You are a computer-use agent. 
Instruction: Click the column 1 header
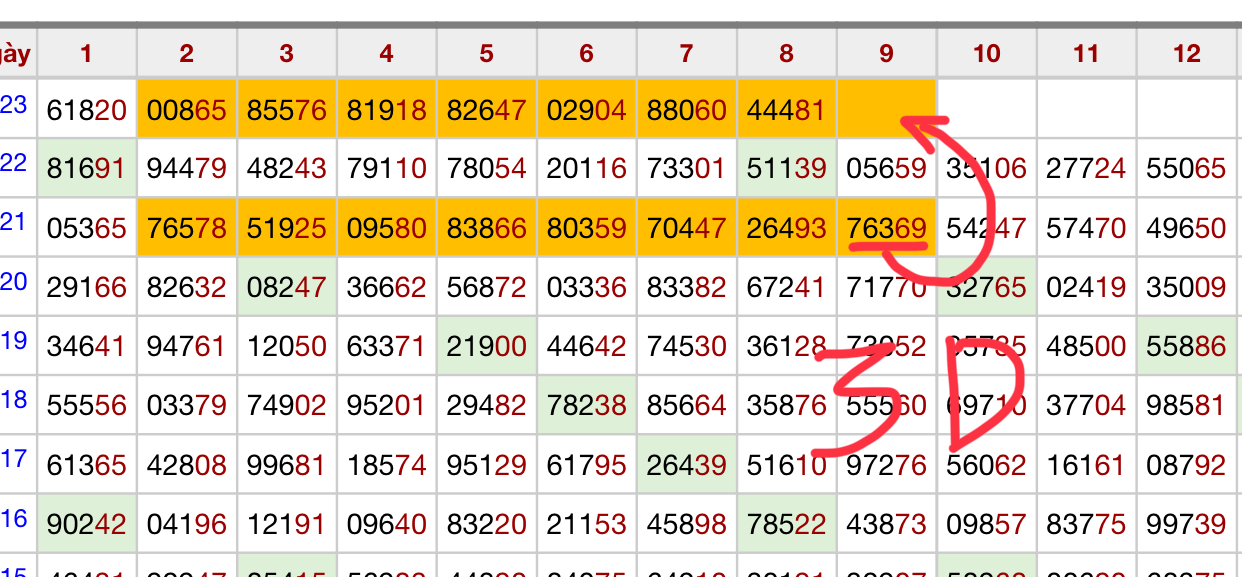[x=86, y=53]
